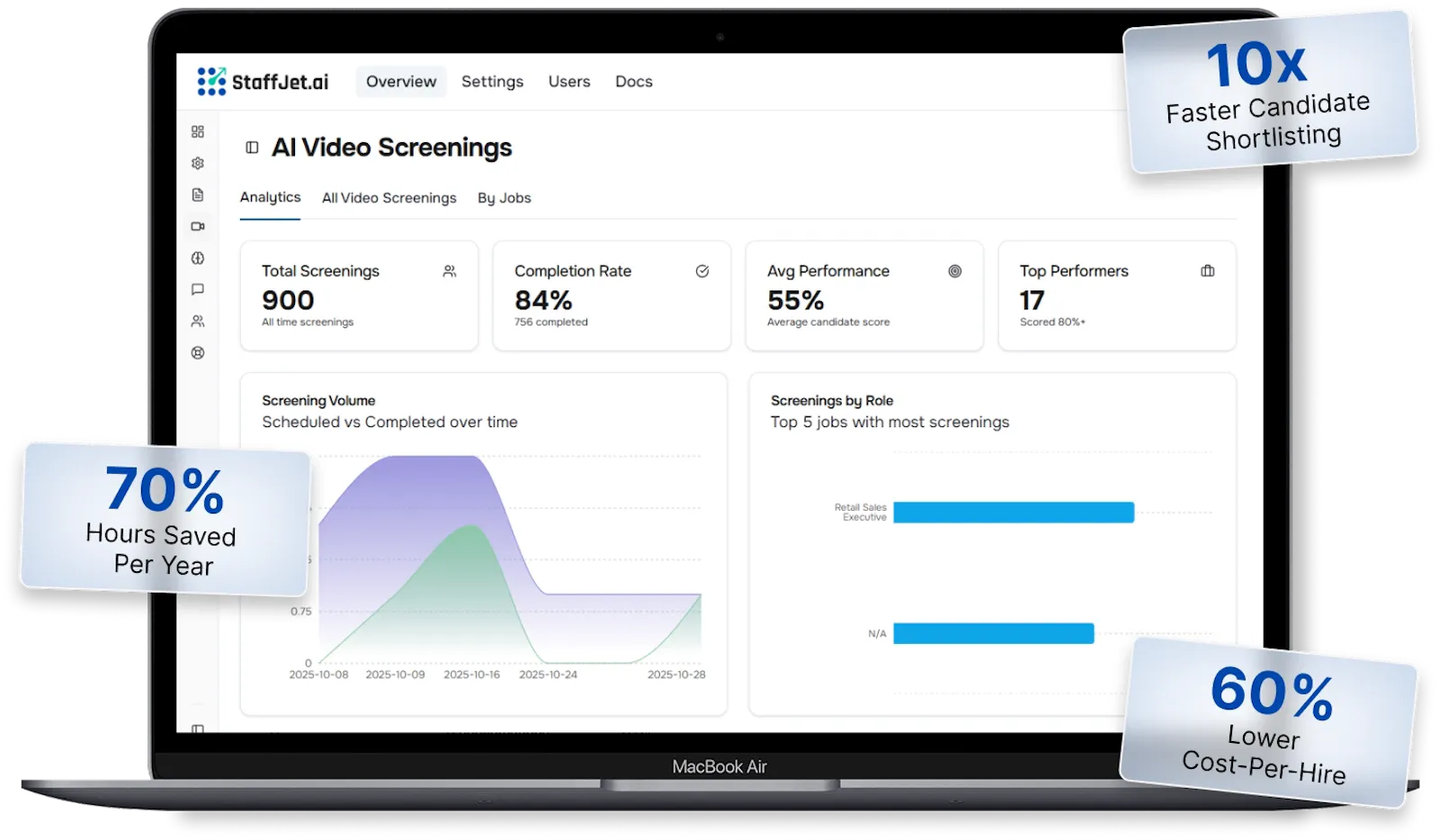Click the N/A bar in Screenings by Role

[994, 633]
